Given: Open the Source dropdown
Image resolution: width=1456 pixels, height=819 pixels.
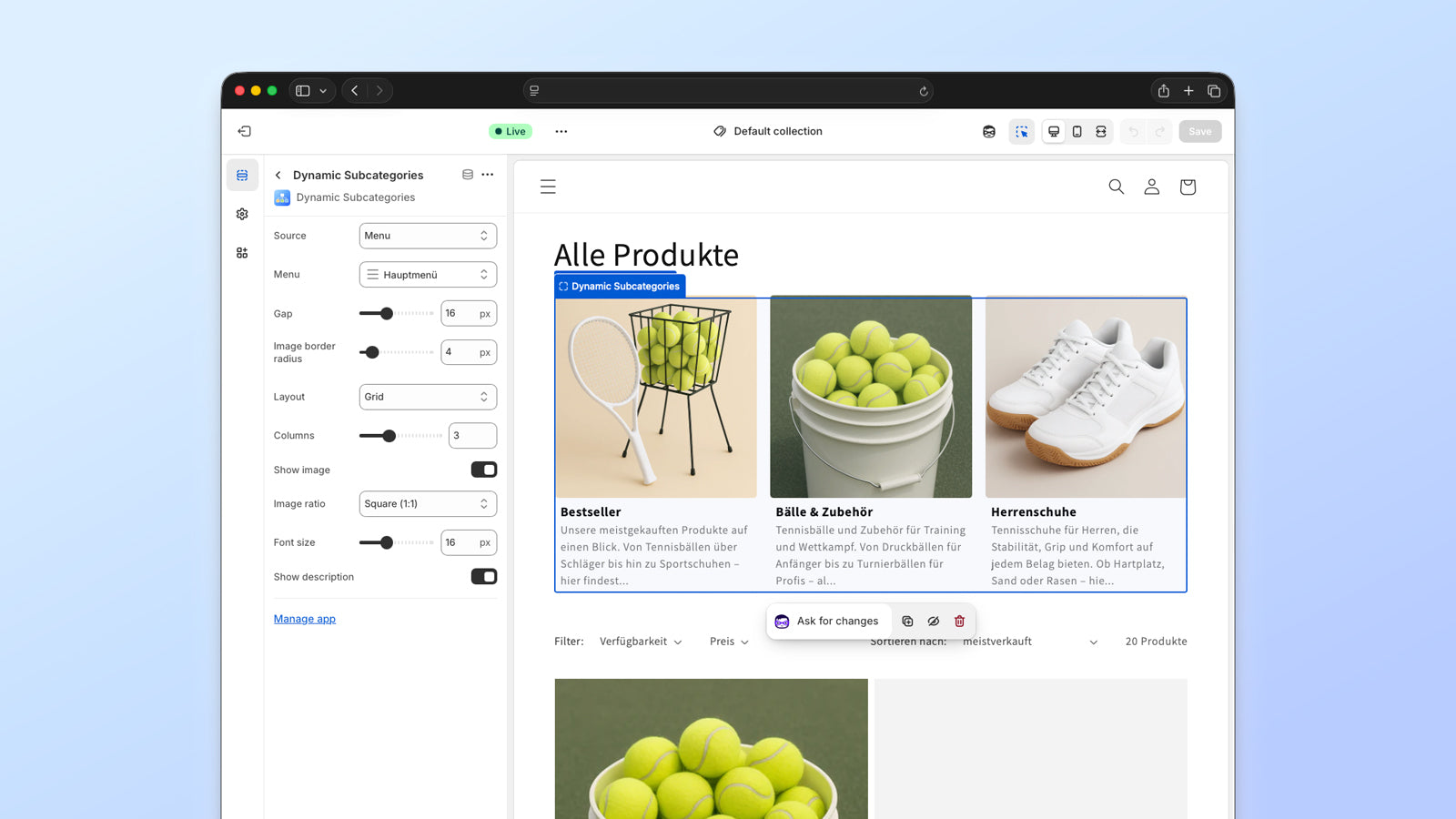Looking at the screenshot, I should 428,236.
